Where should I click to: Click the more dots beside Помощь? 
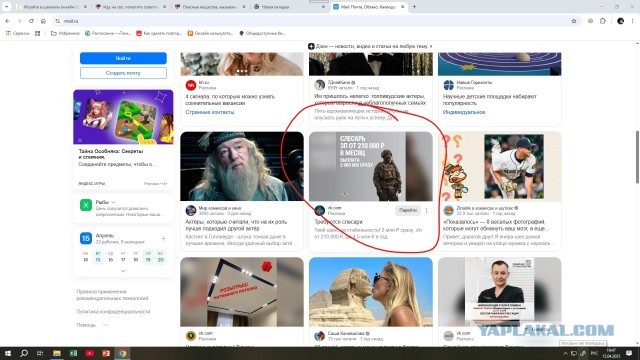click(106, 325)
